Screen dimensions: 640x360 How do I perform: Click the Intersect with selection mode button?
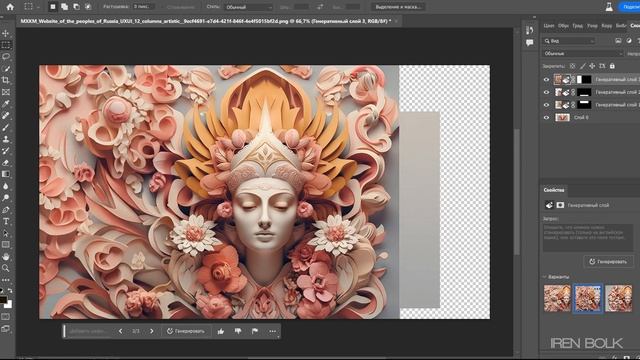point(88,7)
